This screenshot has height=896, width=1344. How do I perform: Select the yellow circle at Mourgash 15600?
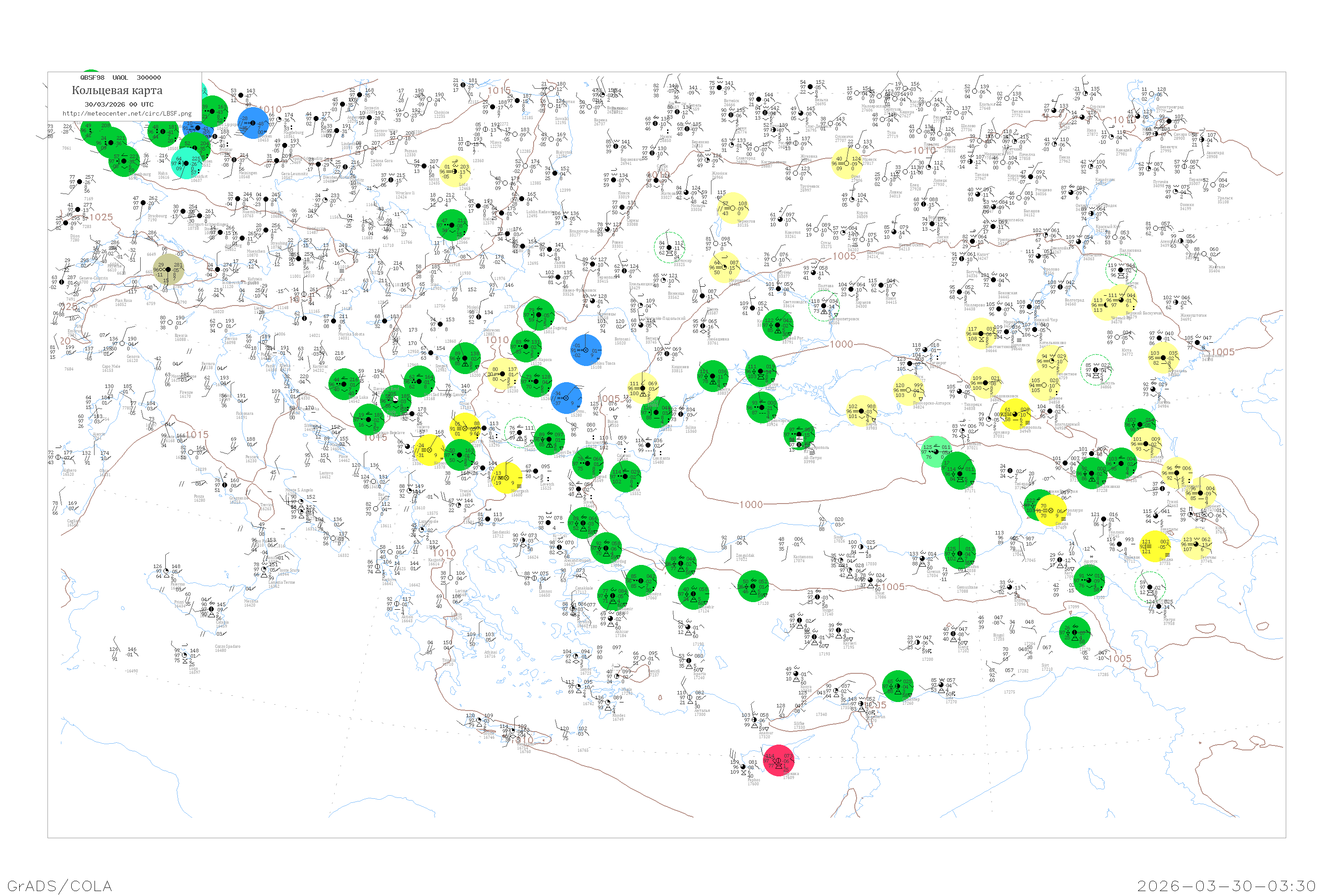click(506, 477)
